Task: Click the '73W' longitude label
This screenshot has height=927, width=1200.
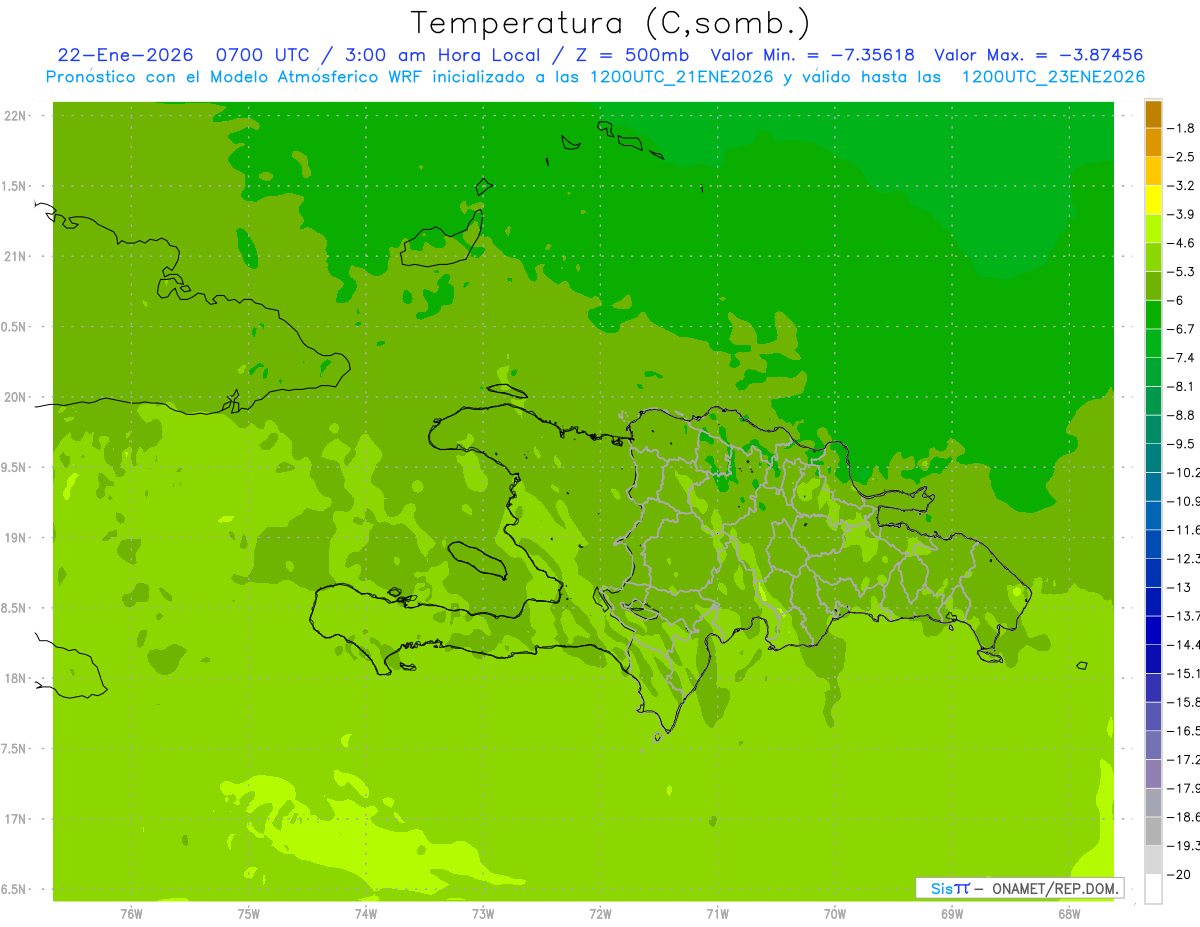Action: pyautogui.click(x=483, y=913)
